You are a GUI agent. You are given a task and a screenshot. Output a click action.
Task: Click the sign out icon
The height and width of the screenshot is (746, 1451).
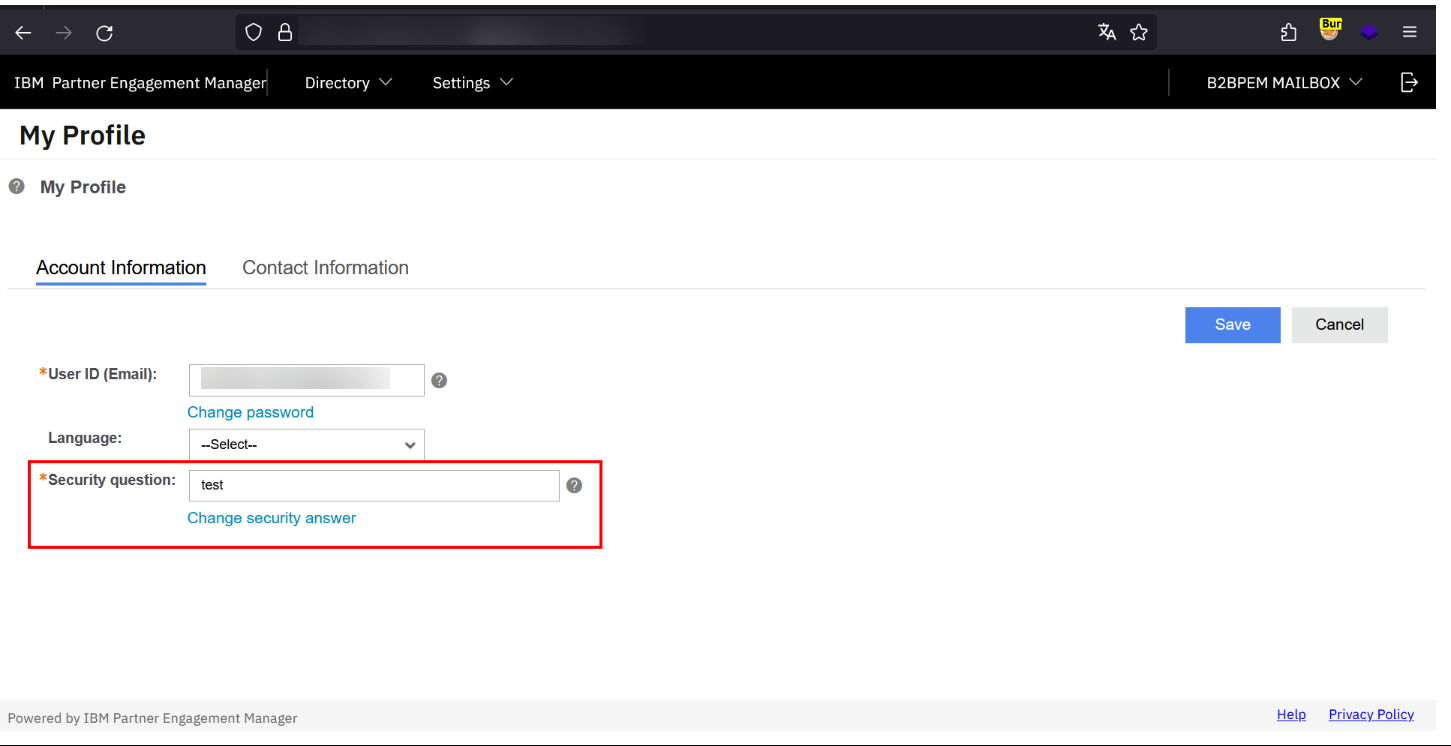click(x=1409, y=82)
